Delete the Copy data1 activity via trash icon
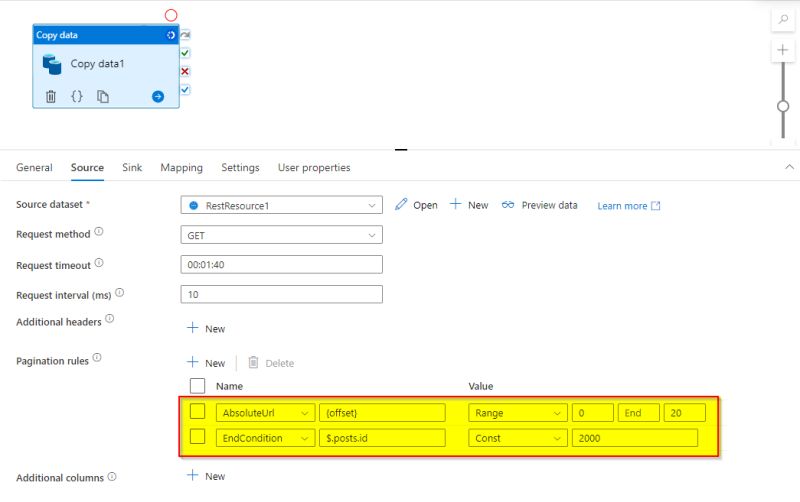Viewport: 800px width, 502px height. click(51, 96)
